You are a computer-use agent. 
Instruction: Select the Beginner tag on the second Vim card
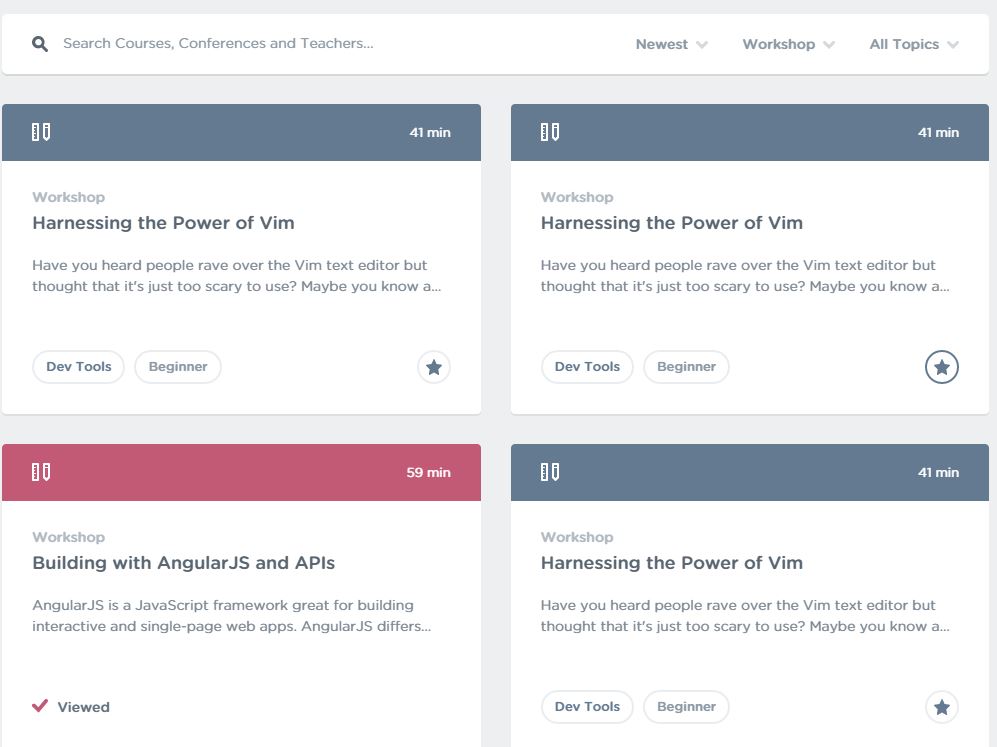686,367
